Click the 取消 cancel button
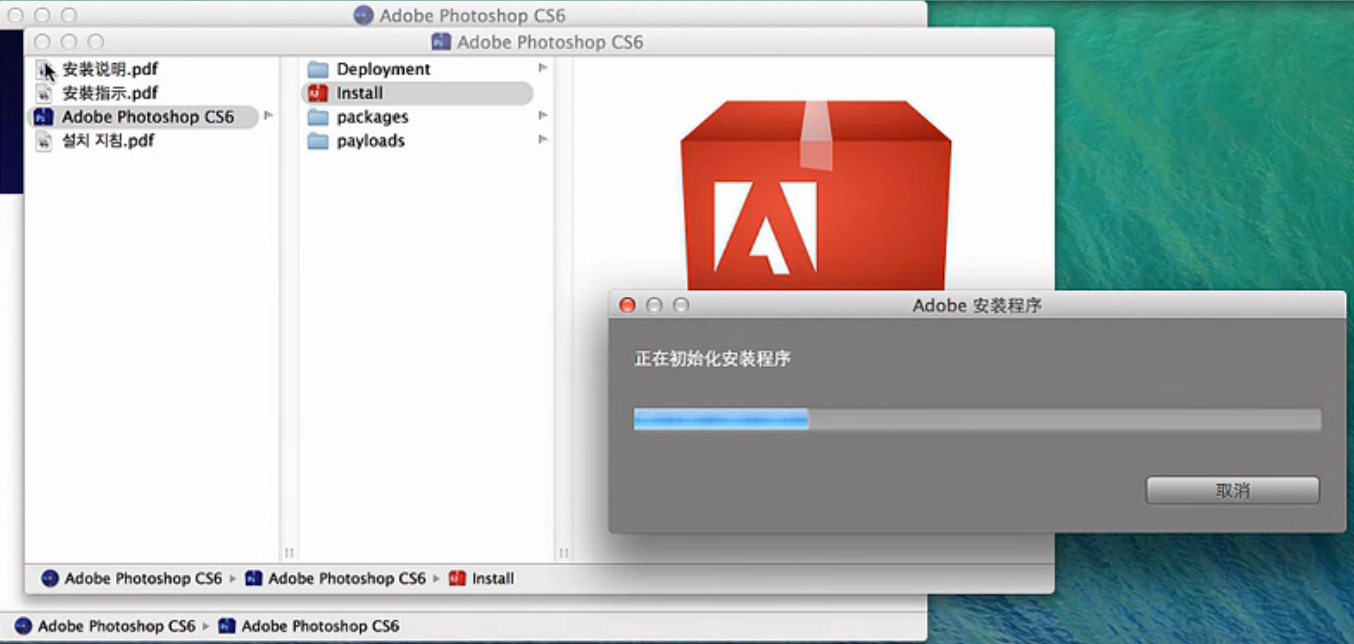This screenshot has height=644, width=1354. point(1233,490)
